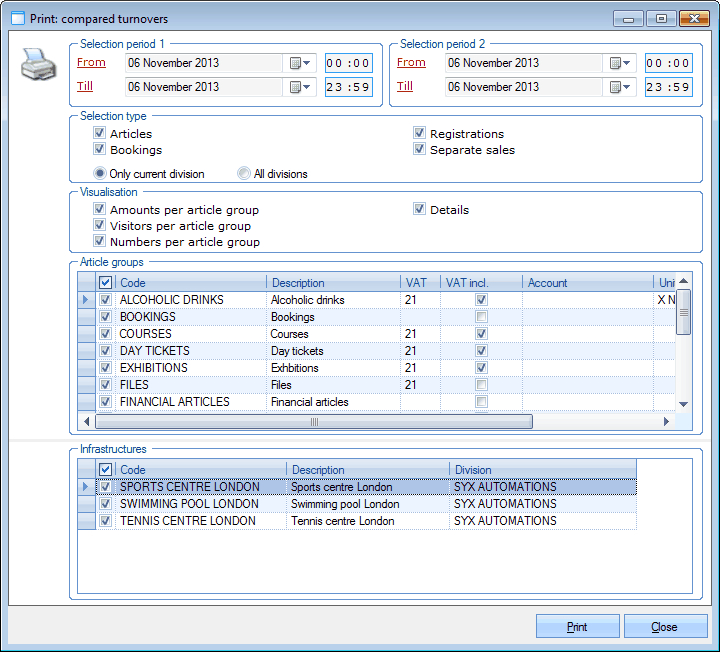This screenshot has width=720, height=652.
Task: Toggle Visitors per article group checkbox
Action: 100,226
